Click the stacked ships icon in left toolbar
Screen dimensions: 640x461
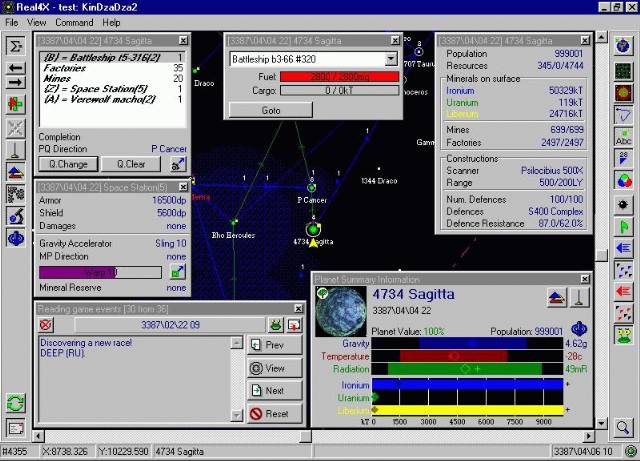pyautogui.click(x=16, y=172)
